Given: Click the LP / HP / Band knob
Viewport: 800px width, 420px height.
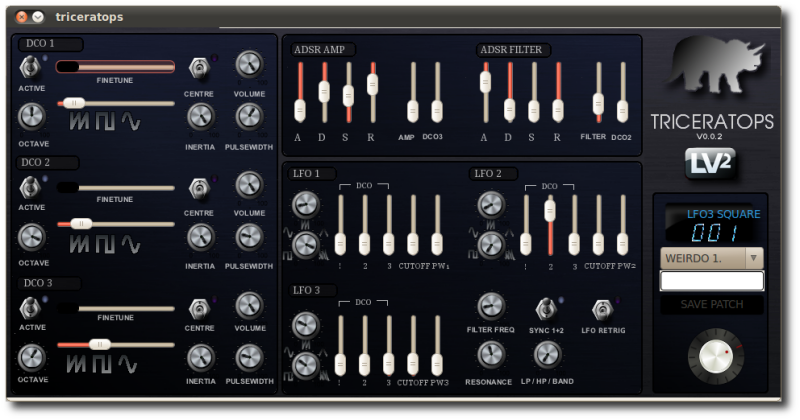Looking at the screenshot, I should 547,355.
